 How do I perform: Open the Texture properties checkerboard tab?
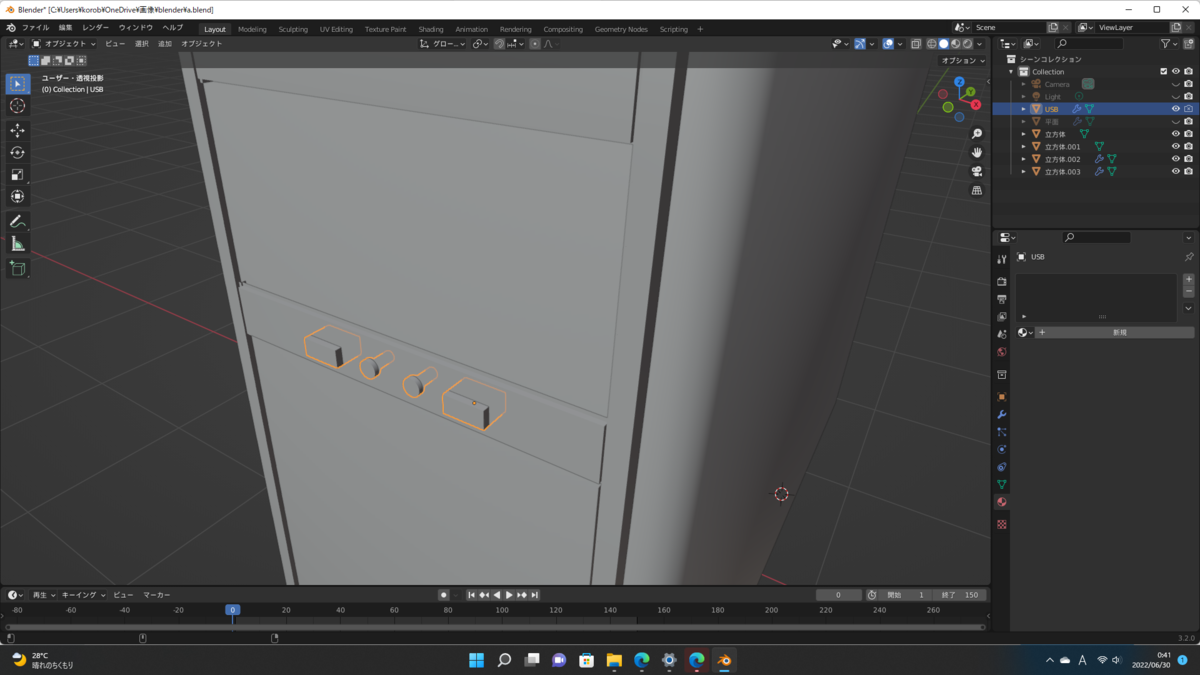1002,524
